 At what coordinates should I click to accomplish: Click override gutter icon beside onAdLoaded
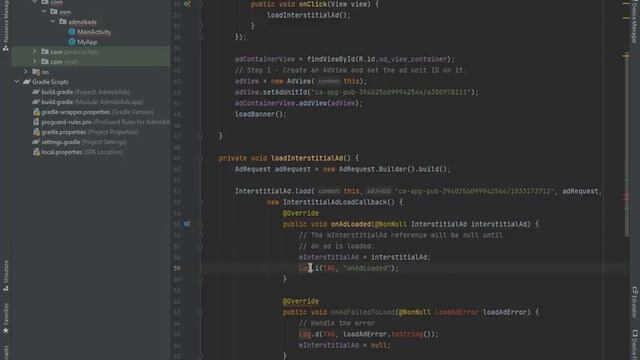tap(187, 224)
